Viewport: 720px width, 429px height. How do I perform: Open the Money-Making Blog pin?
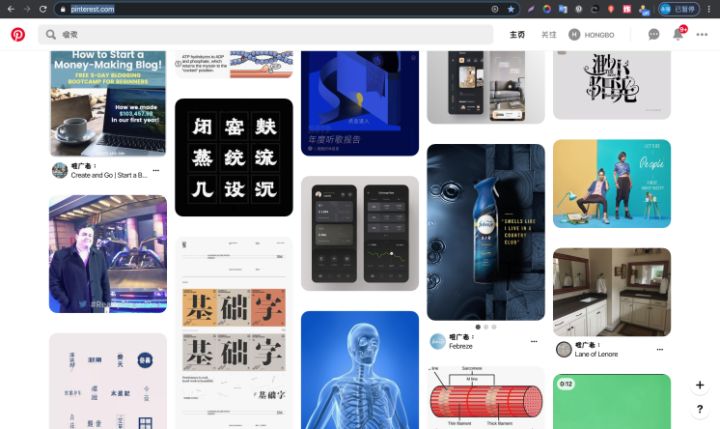coord(108,103)
